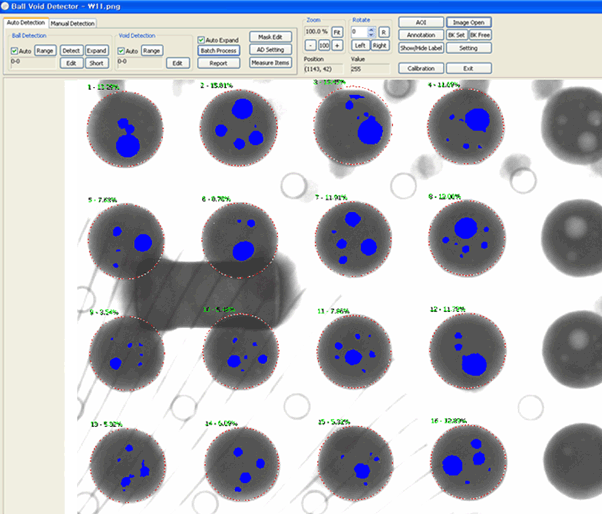
Task: Click Edit in Void Detection group
Action: pos(177,63)
